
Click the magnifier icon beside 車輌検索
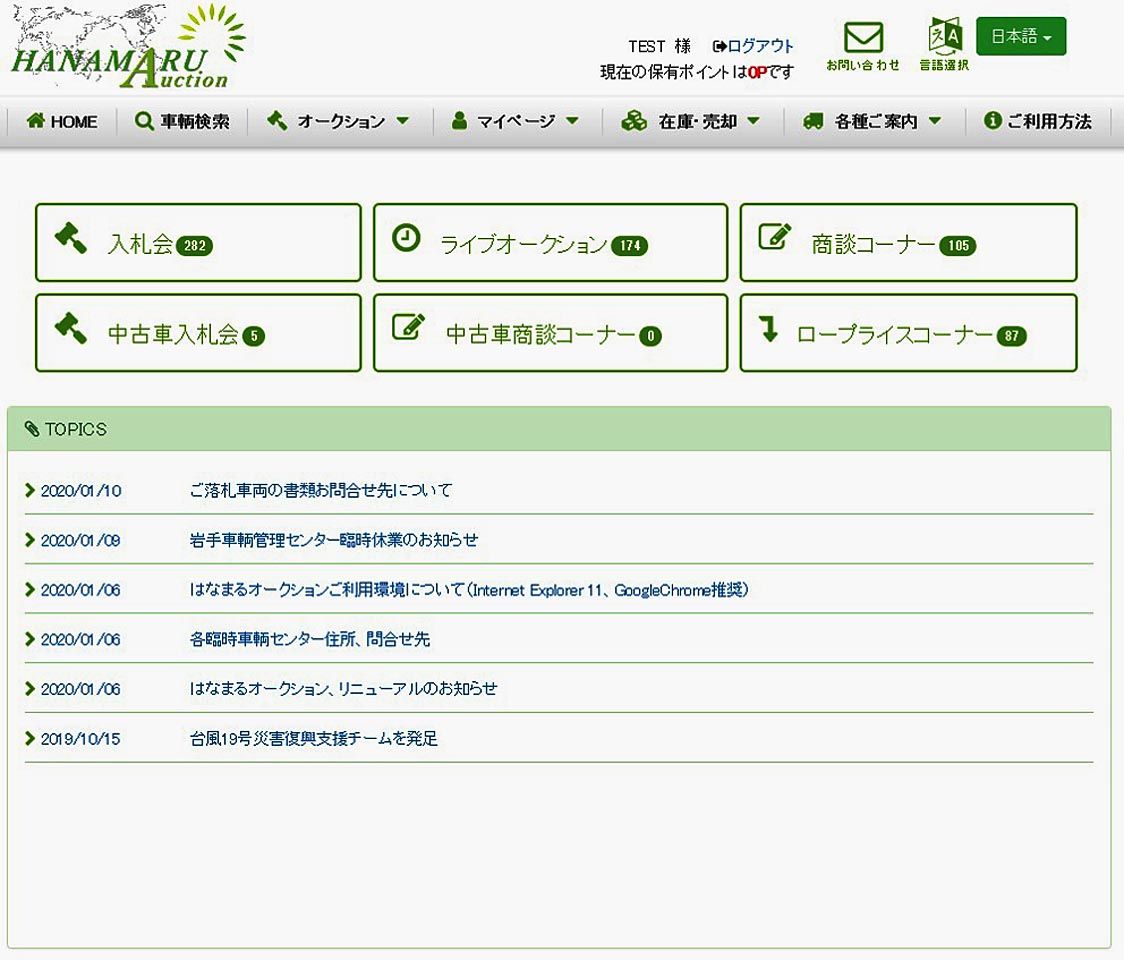[145, 121]
